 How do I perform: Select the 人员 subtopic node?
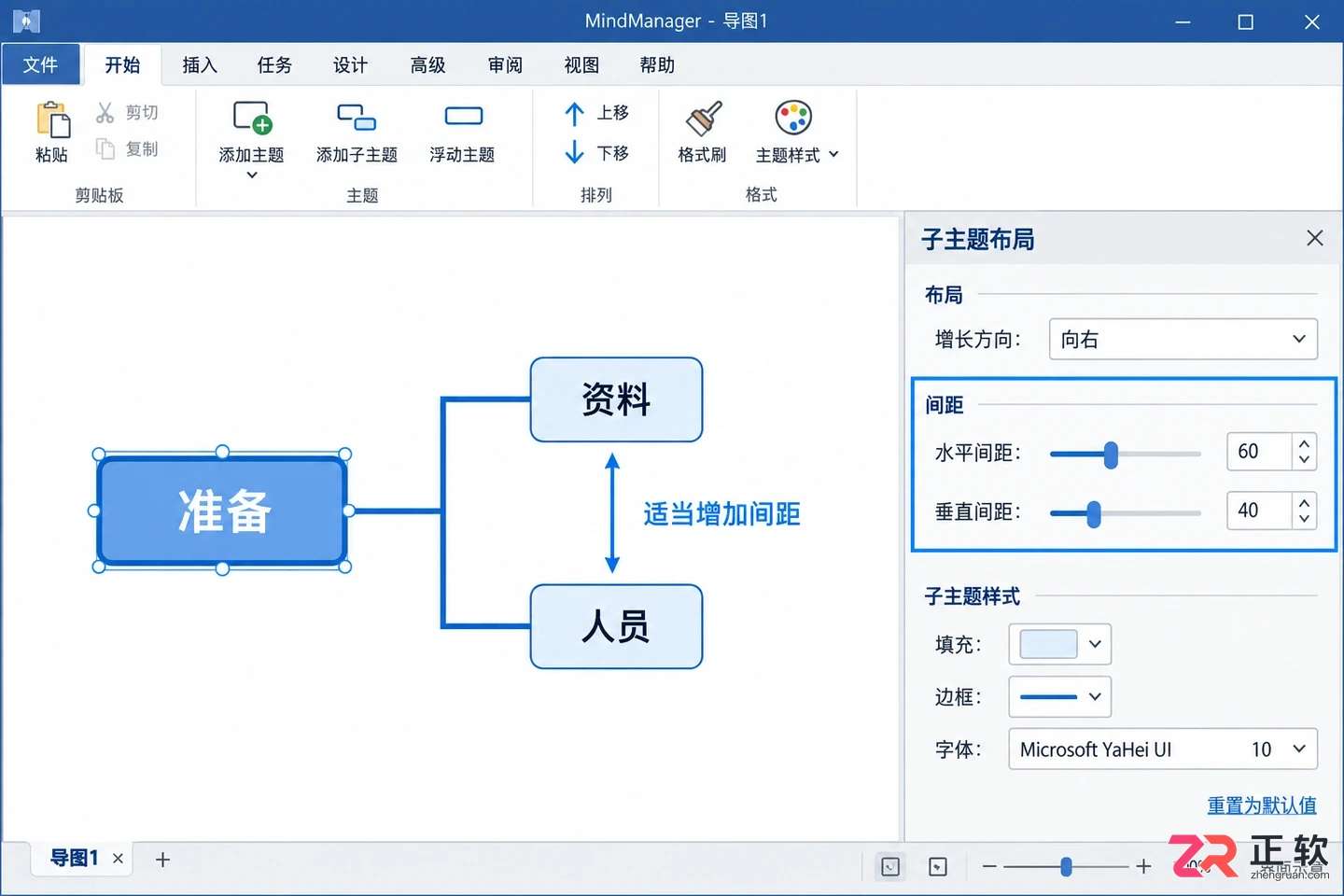point(616,626)
